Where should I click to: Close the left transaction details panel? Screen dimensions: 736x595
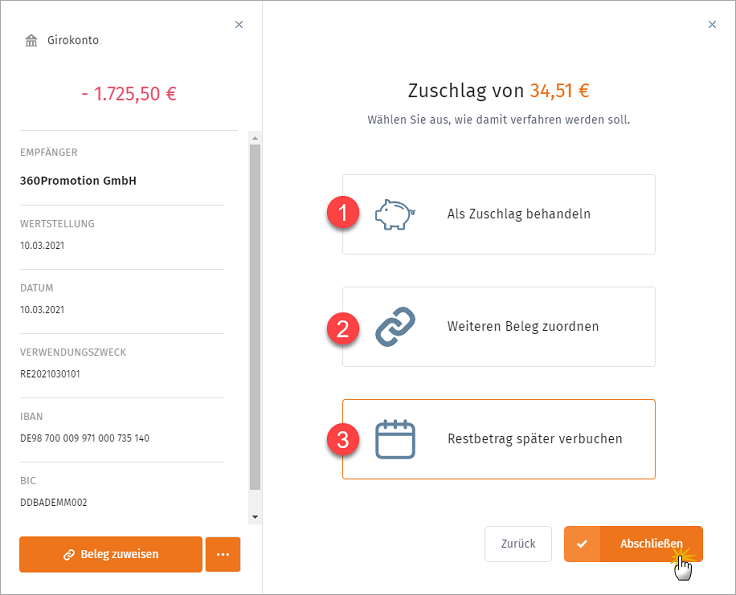point(239,24)
